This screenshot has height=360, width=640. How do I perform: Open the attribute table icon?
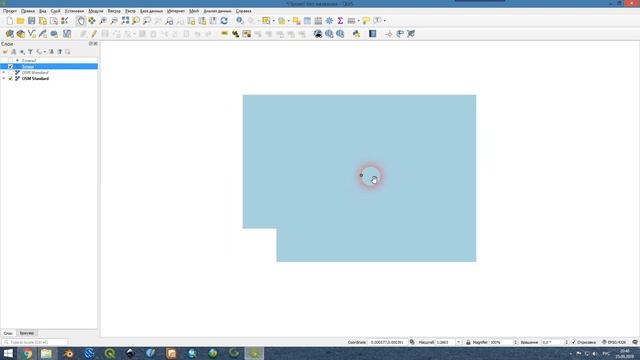point(307,20)
